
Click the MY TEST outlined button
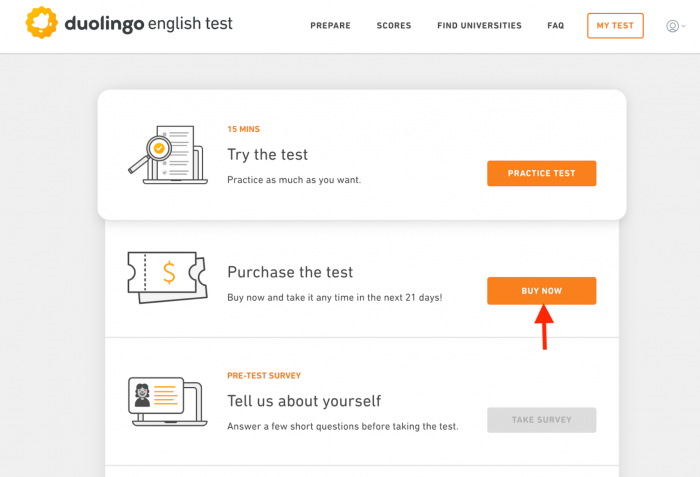tap(615, 26)
